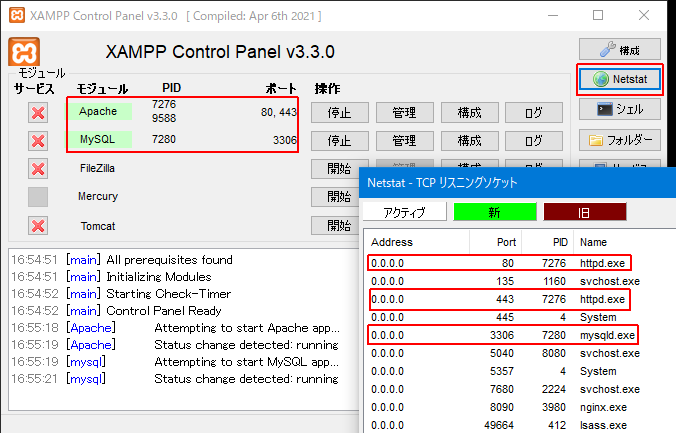
Task: Start Mercury with 開始 button
Action: (335, 197)
